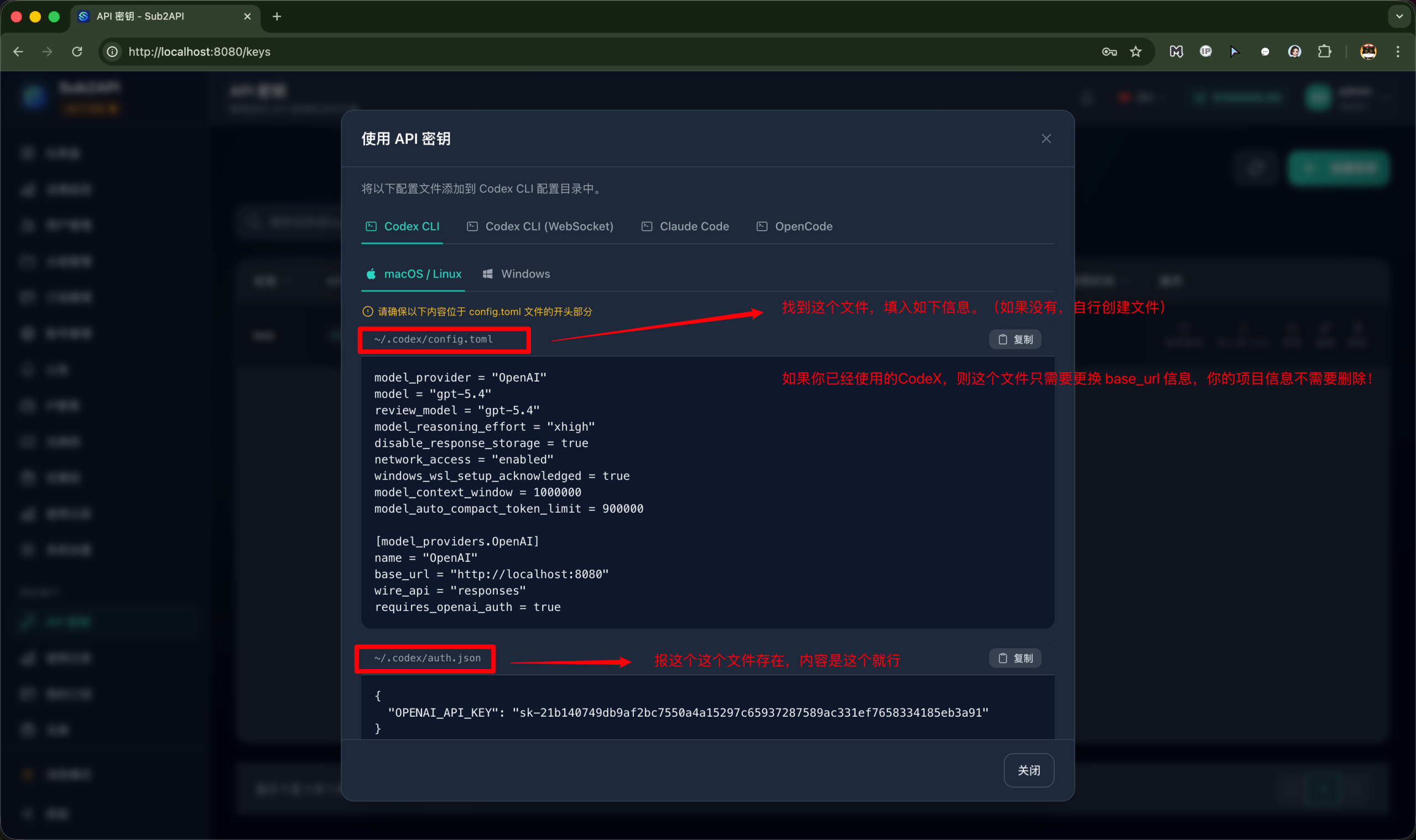Viewport: 1416px width, 840px height.
Task: Open the browser profile avatar
Action: click(1368, 51)
